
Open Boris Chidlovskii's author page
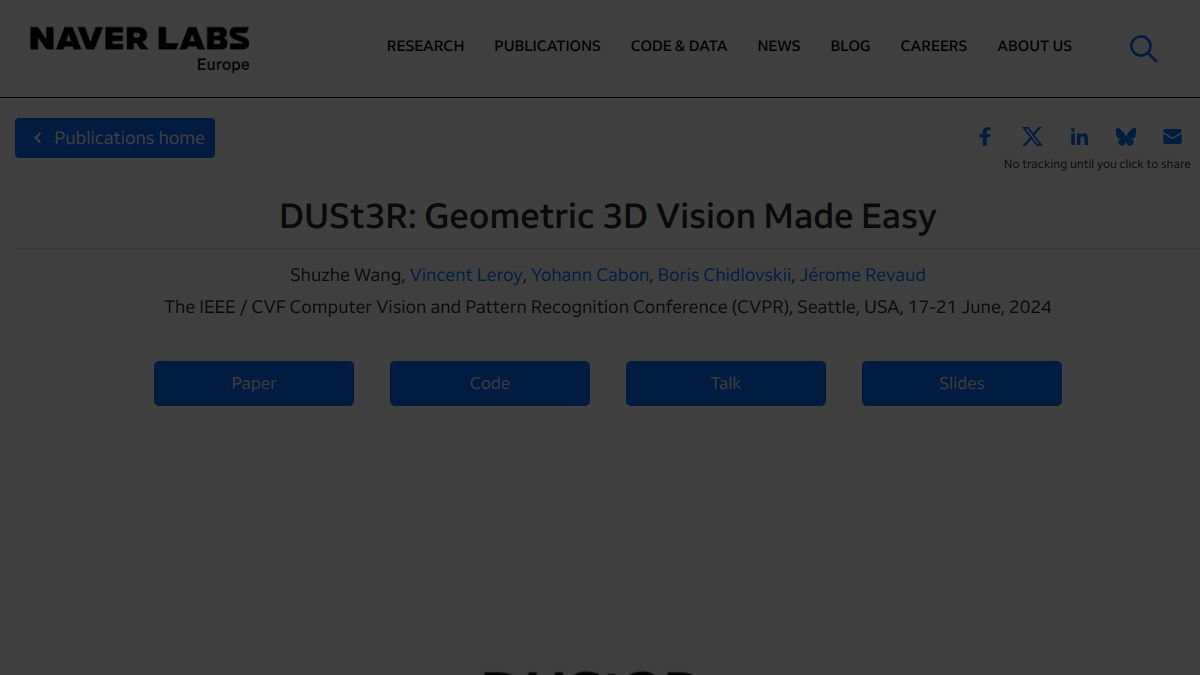[x=724, y=275]
